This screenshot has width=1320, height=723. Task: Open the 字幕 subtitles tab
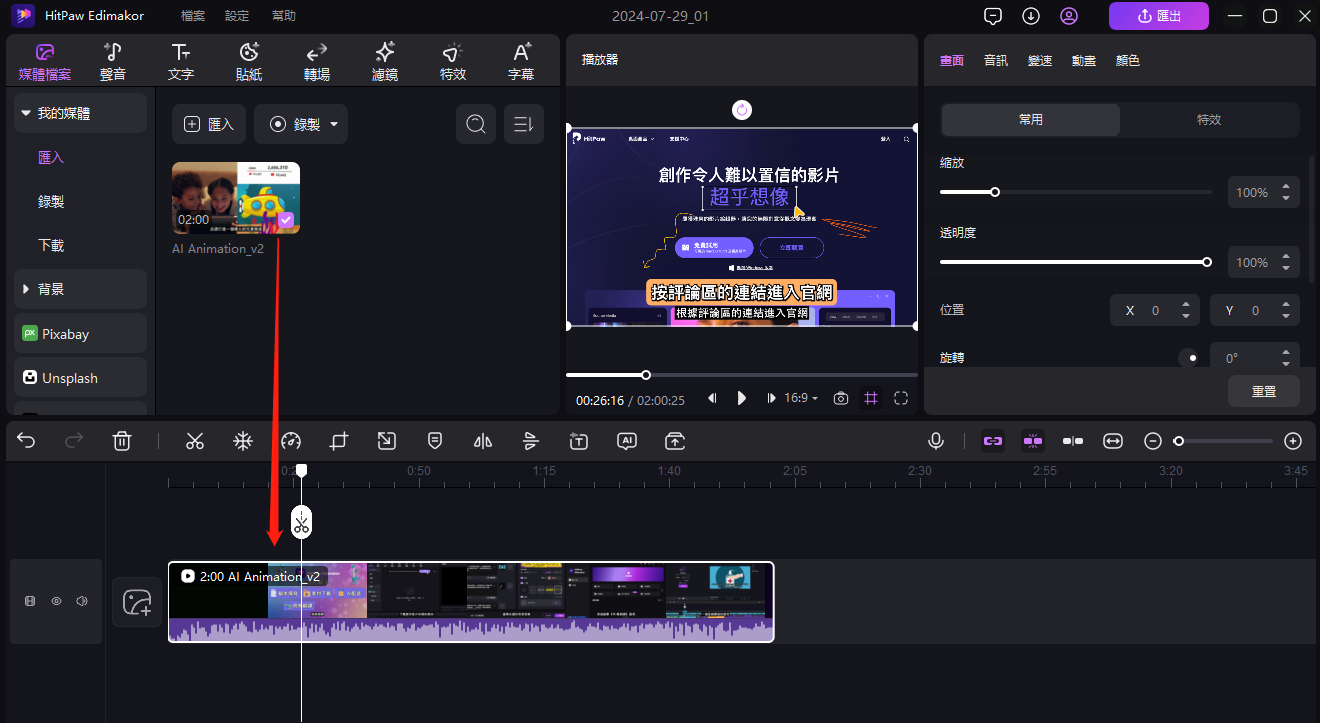(x=521, y=62)
